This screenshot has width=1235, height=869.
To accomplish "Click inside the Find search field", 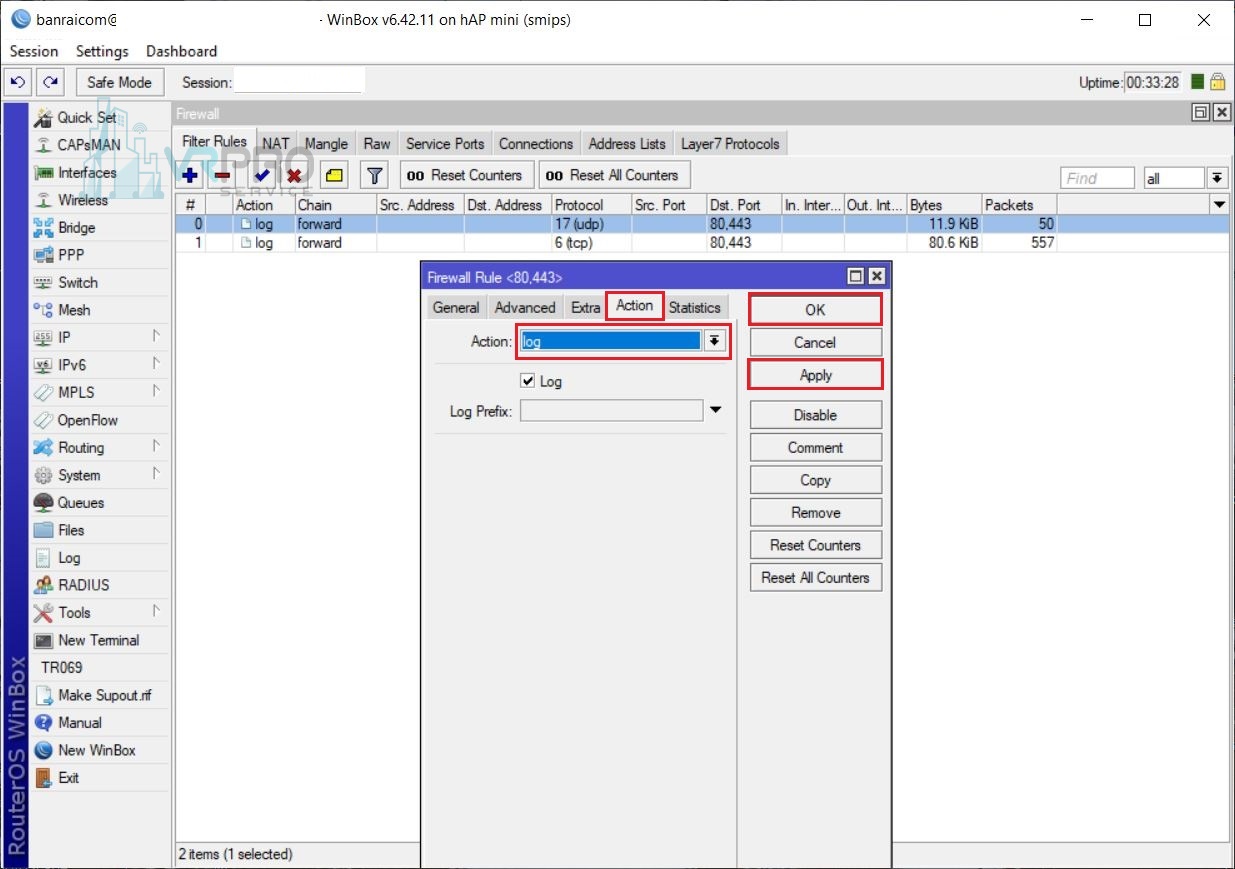I will tap(1097, 177).
